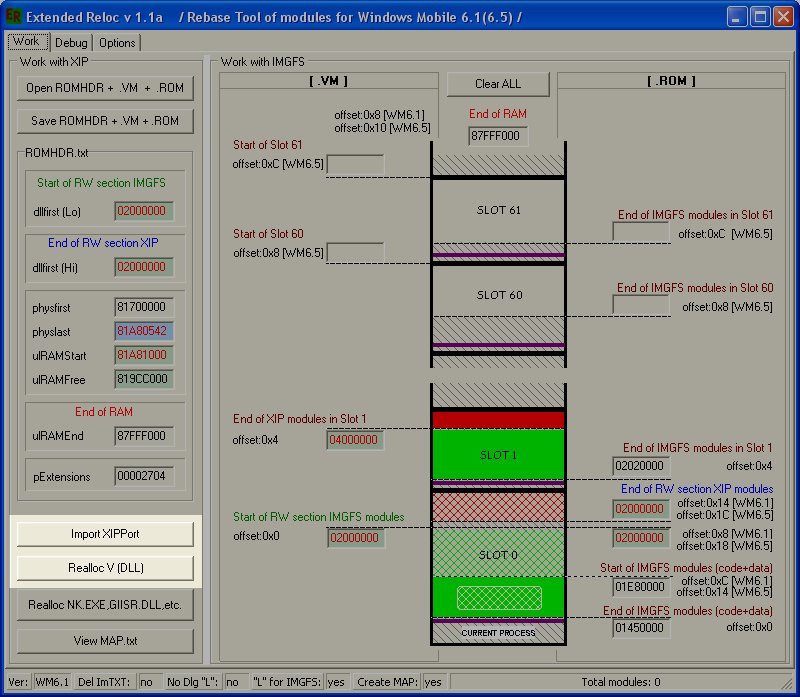800x697 pixels.
Task: Click the hatched SLOT 0 block
Action: coord(498,554)
